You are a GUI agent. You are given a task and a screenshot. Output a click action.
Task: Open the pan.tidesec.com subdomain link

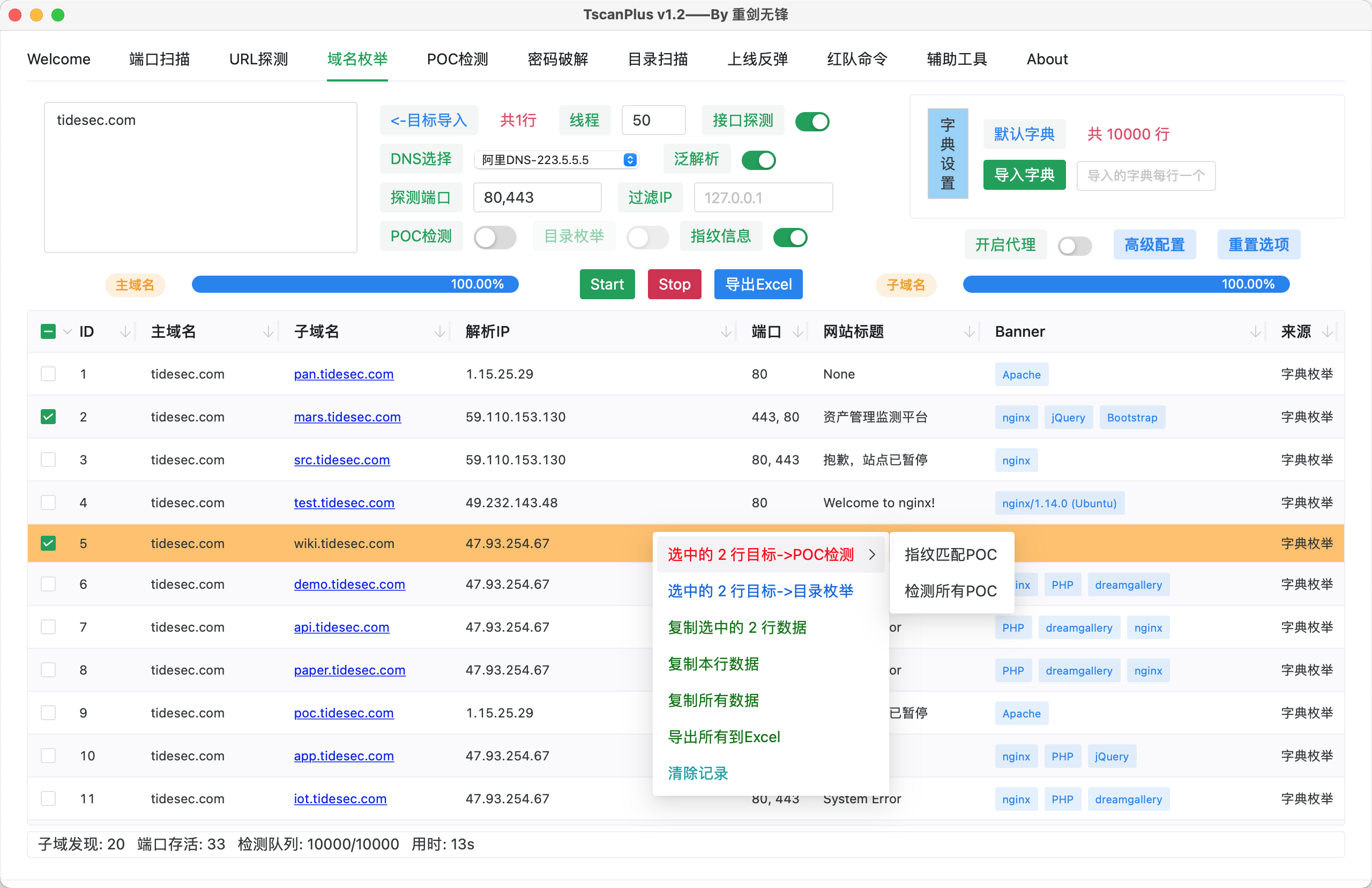click(x=344, y=374)
